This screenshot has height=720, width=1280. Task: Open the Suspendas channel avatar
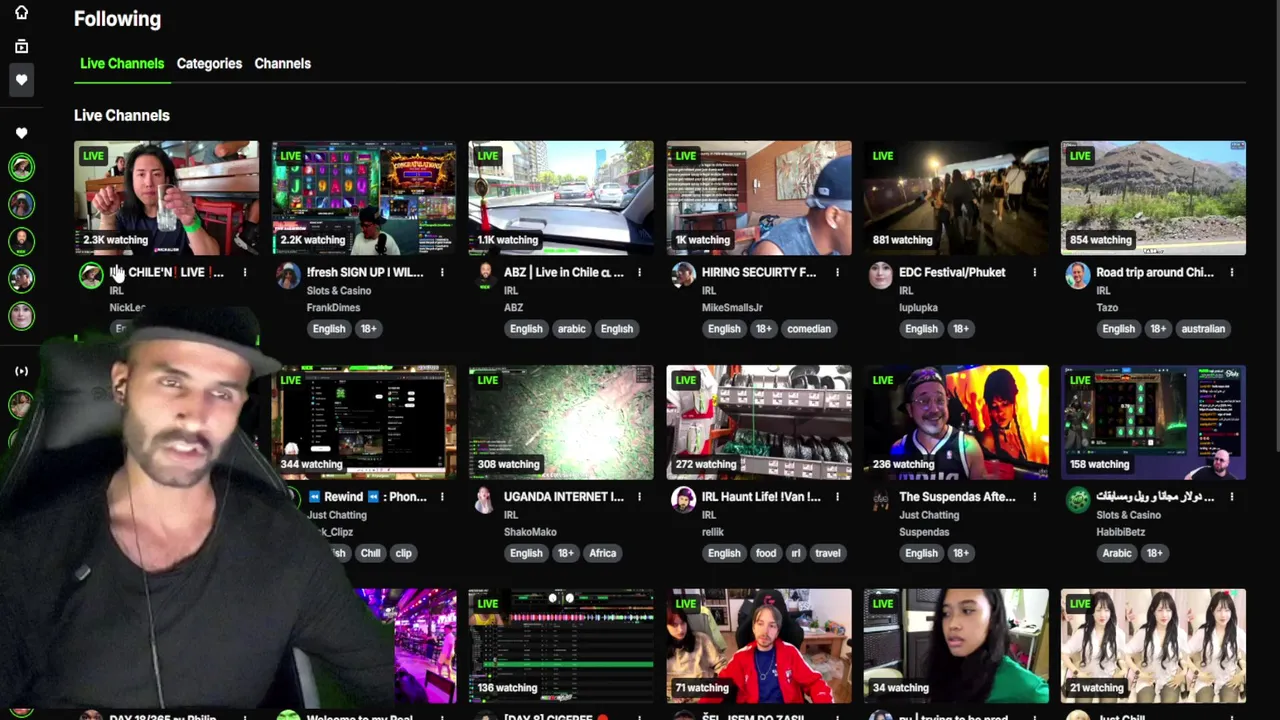(x=880, y=500)
